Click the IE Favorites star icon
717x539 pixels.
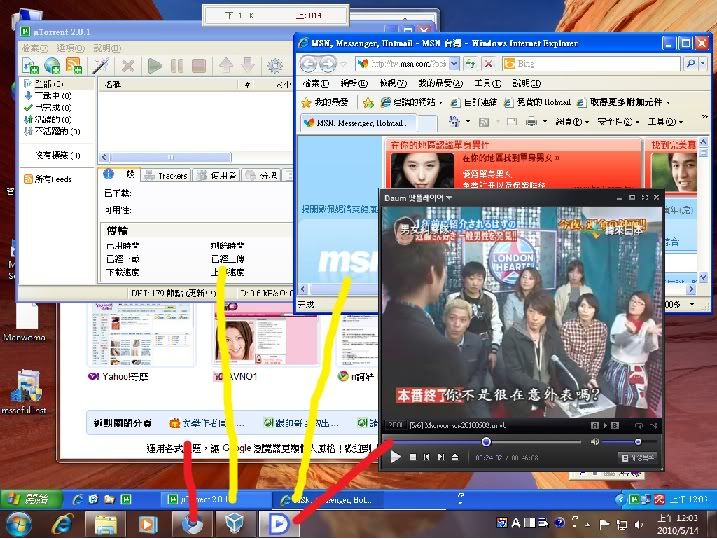click(305, 102)
